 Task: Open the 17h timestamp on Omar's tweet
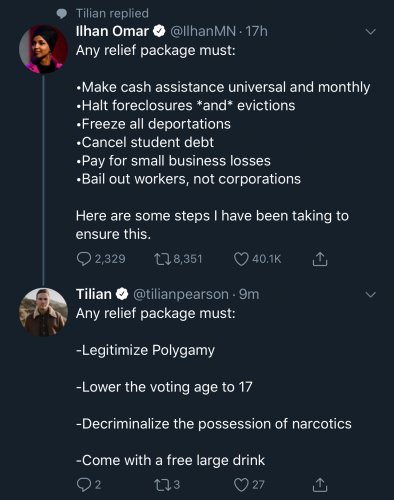(x=256, y=31)
